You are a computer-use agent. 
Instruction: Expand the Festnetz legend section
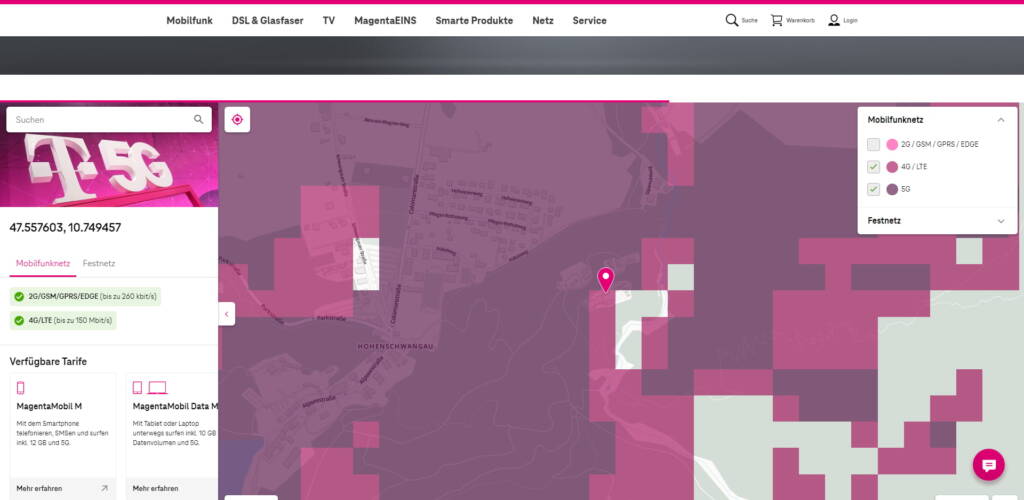click(x=1000, y=221)
